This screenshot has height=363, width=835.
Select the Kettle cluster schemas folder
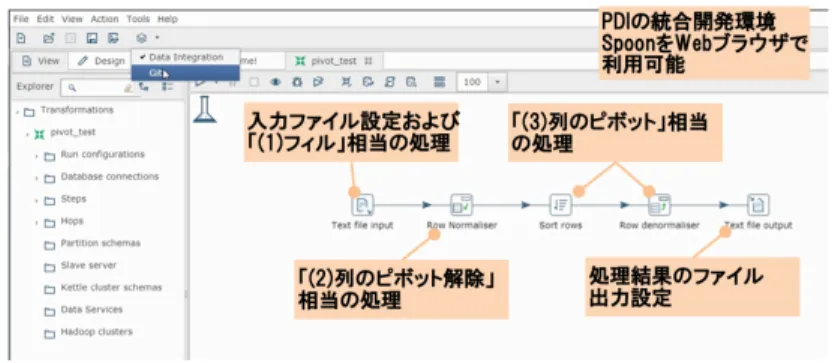tap(111, 287)
